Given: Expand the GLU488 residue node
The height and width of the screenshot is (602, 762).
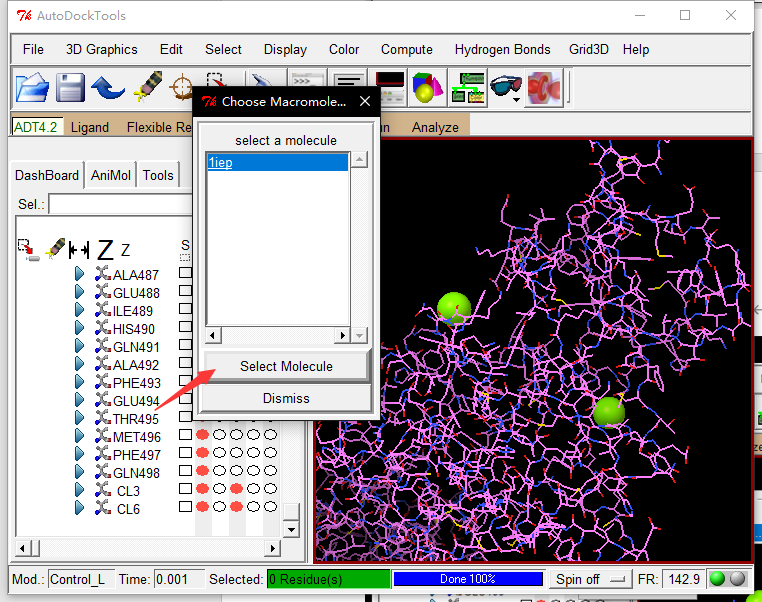Looking at the screenshot, I should click(80, 292).
